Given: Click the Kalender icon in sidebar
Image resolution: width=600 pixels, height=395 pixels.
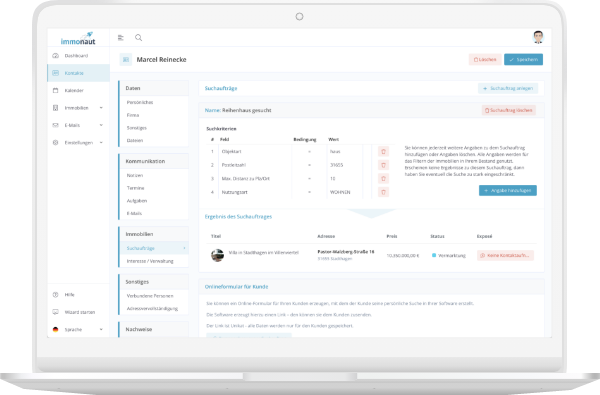Looking at the screenshot, I should pos(55,90).
